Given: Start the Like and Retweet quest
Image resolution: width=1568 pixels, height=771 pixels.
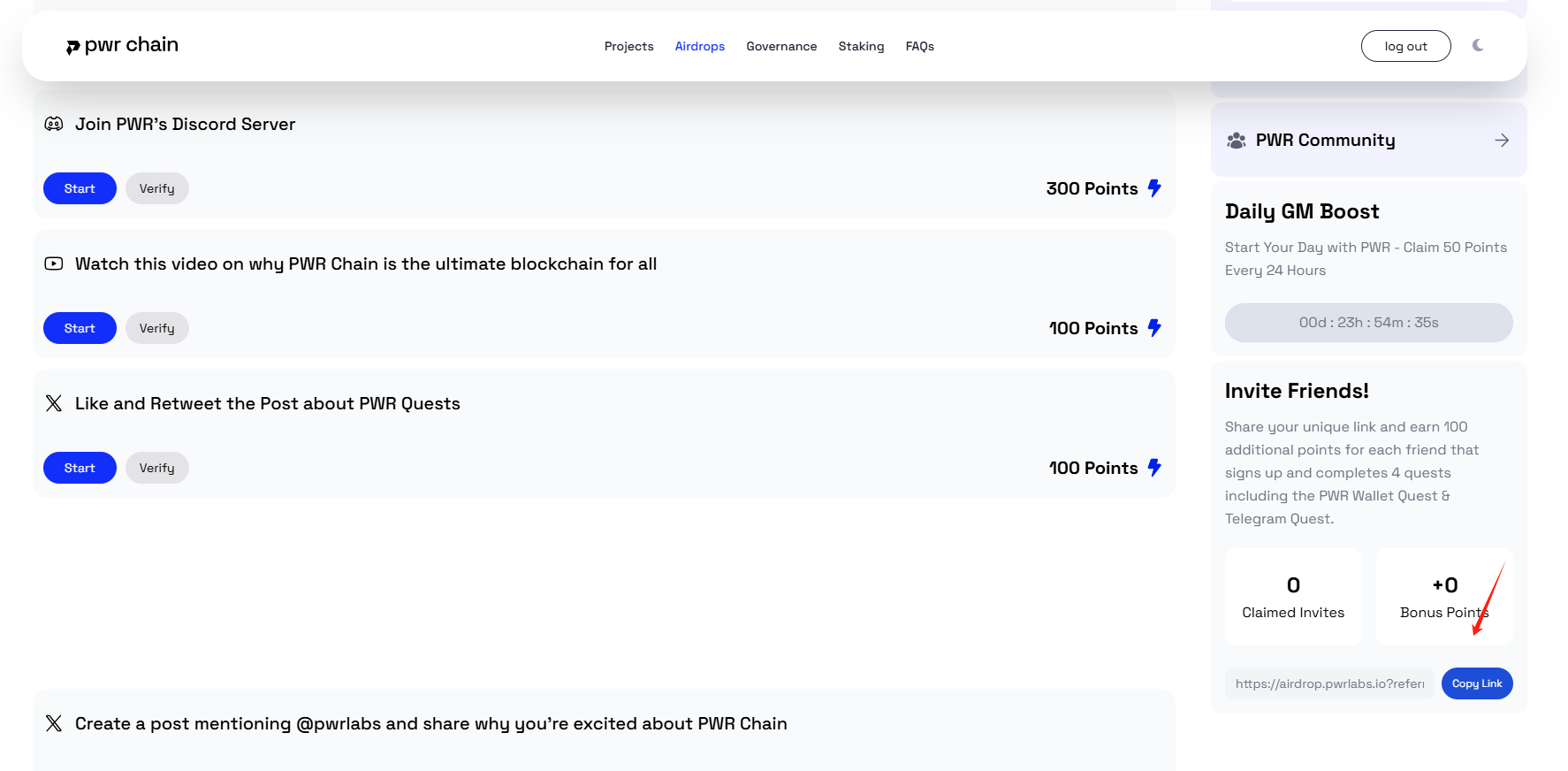Looking at the screenshot, I should [x=80, y=468].
